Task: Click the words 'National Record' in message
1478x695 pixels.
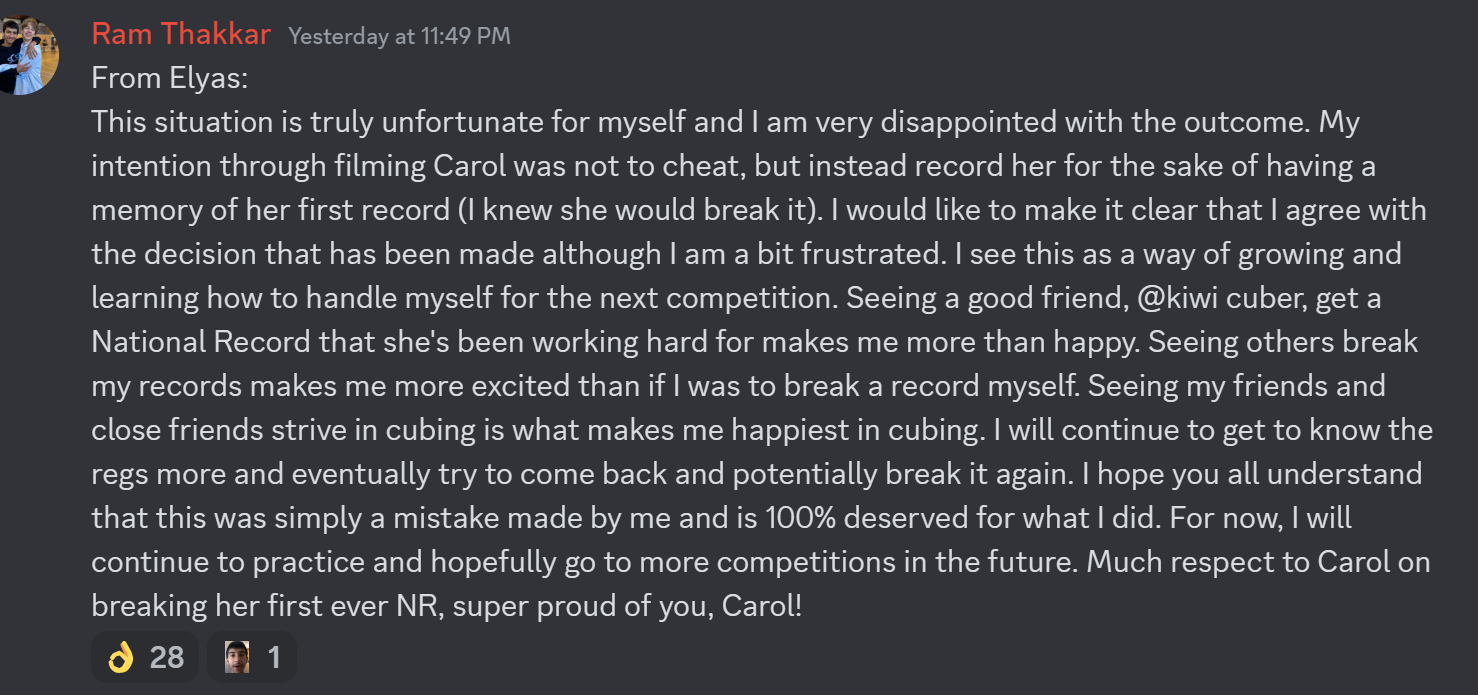Action: tap(201, 342)
